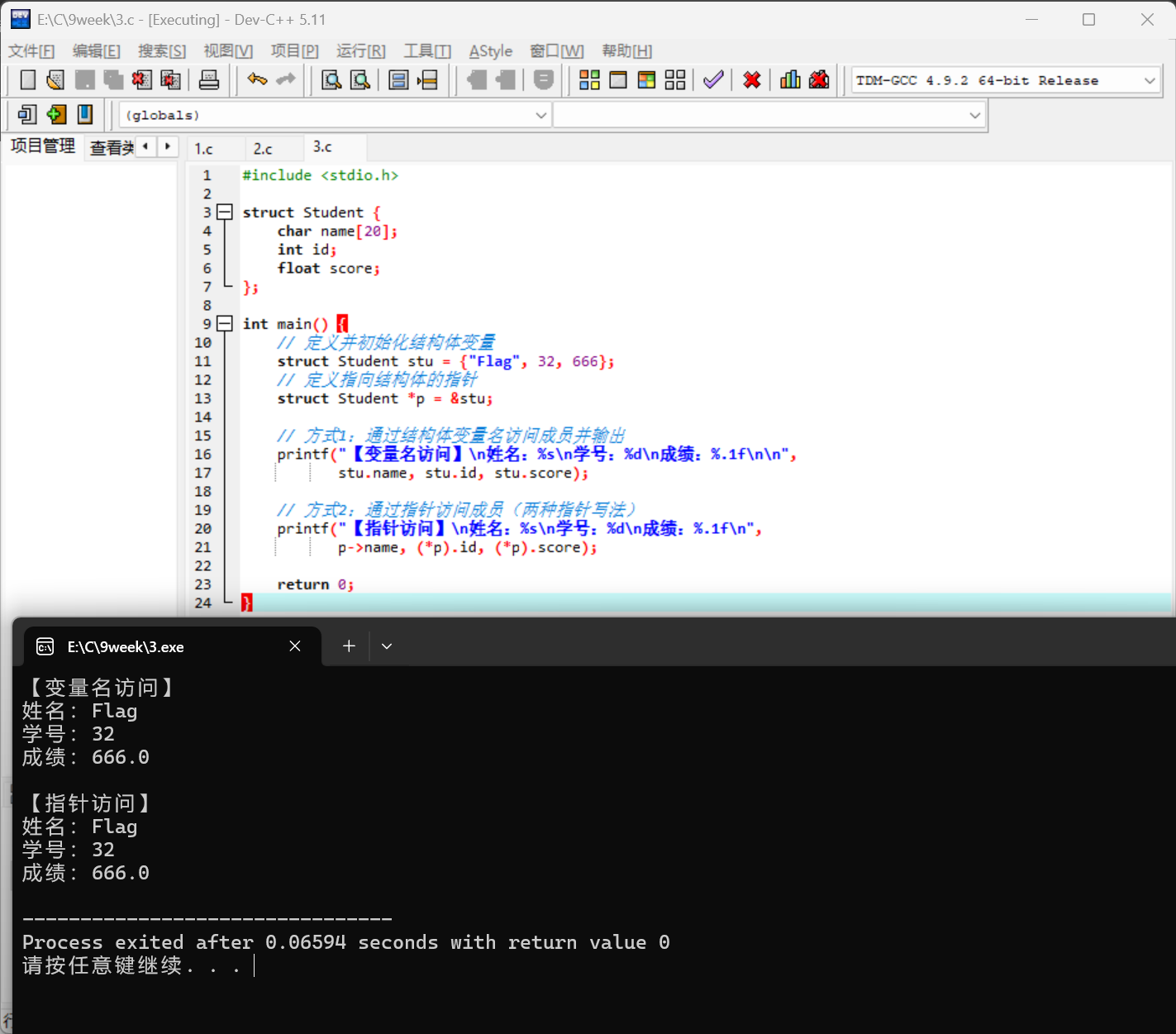
Task: Open the Replace dialog from toolbar
Action: [360, 80]
